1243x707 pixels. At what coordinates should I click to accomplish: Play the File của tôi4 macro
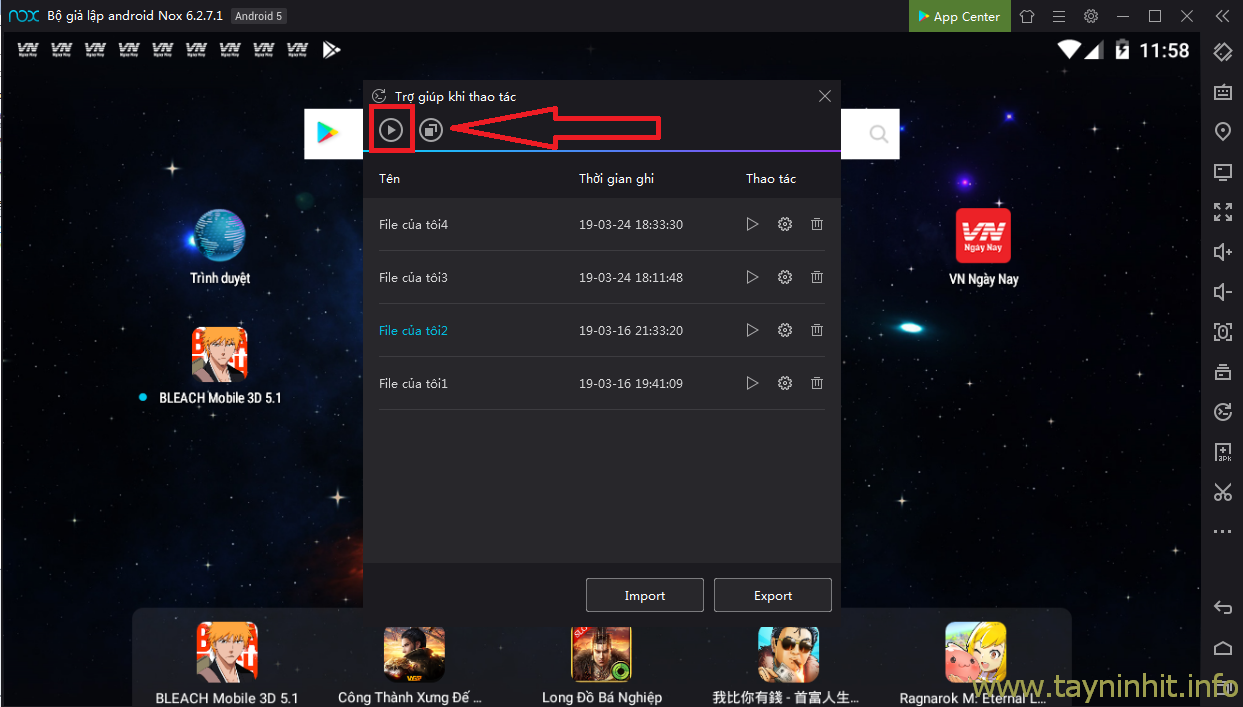coord(752,224)
